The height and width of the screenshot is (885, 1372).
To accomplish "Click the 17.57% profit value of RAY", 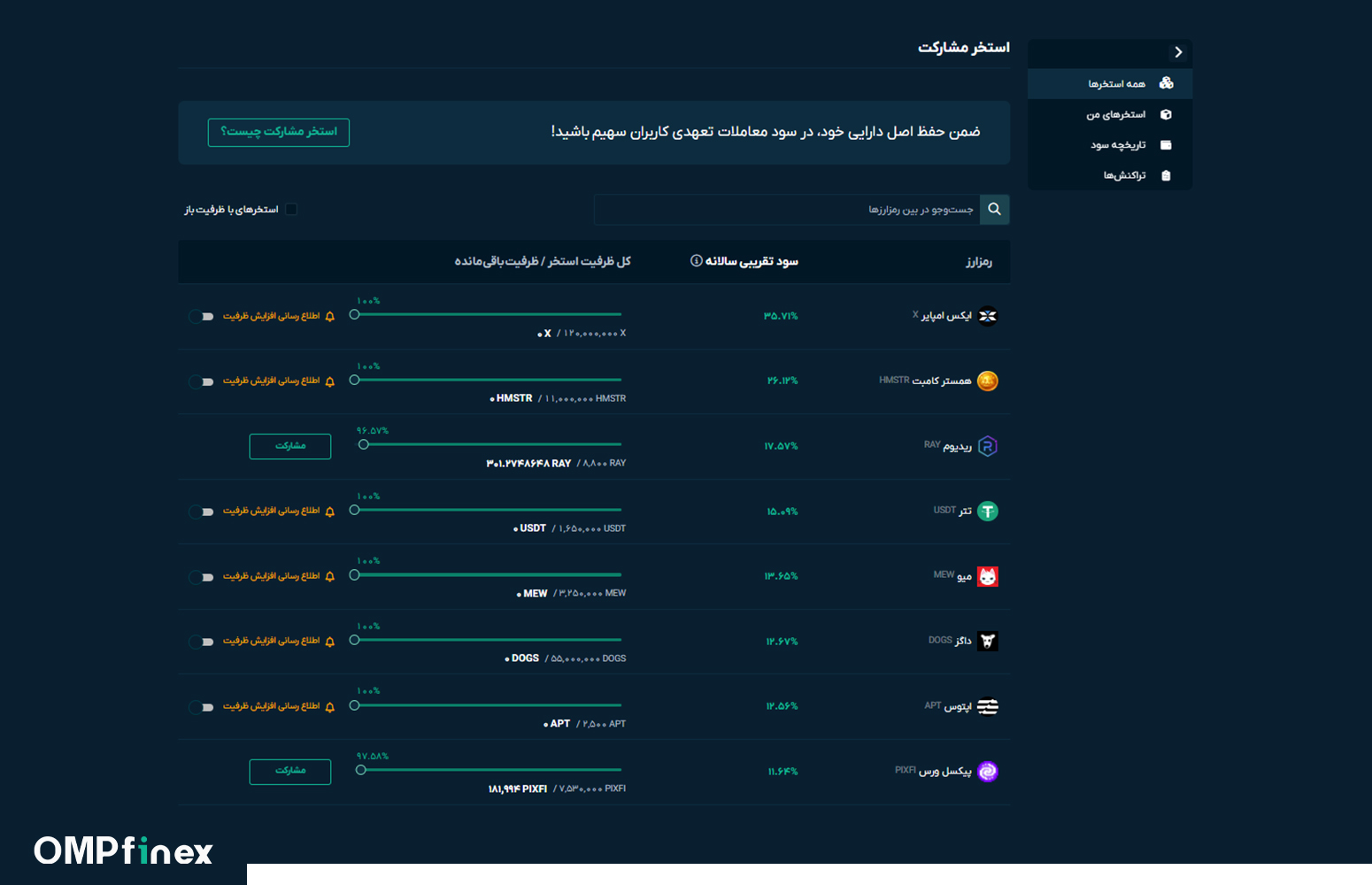I will 781,446.
